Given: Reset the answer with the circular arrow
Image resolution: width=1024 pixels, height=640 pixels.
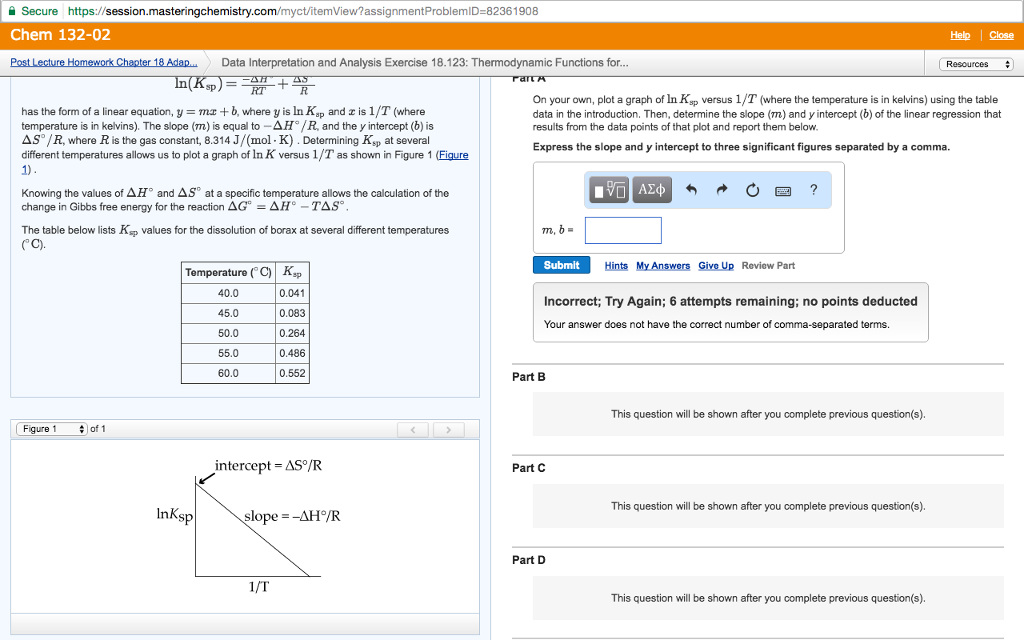Looking at the screenshot, I should [x=752, y=190].
